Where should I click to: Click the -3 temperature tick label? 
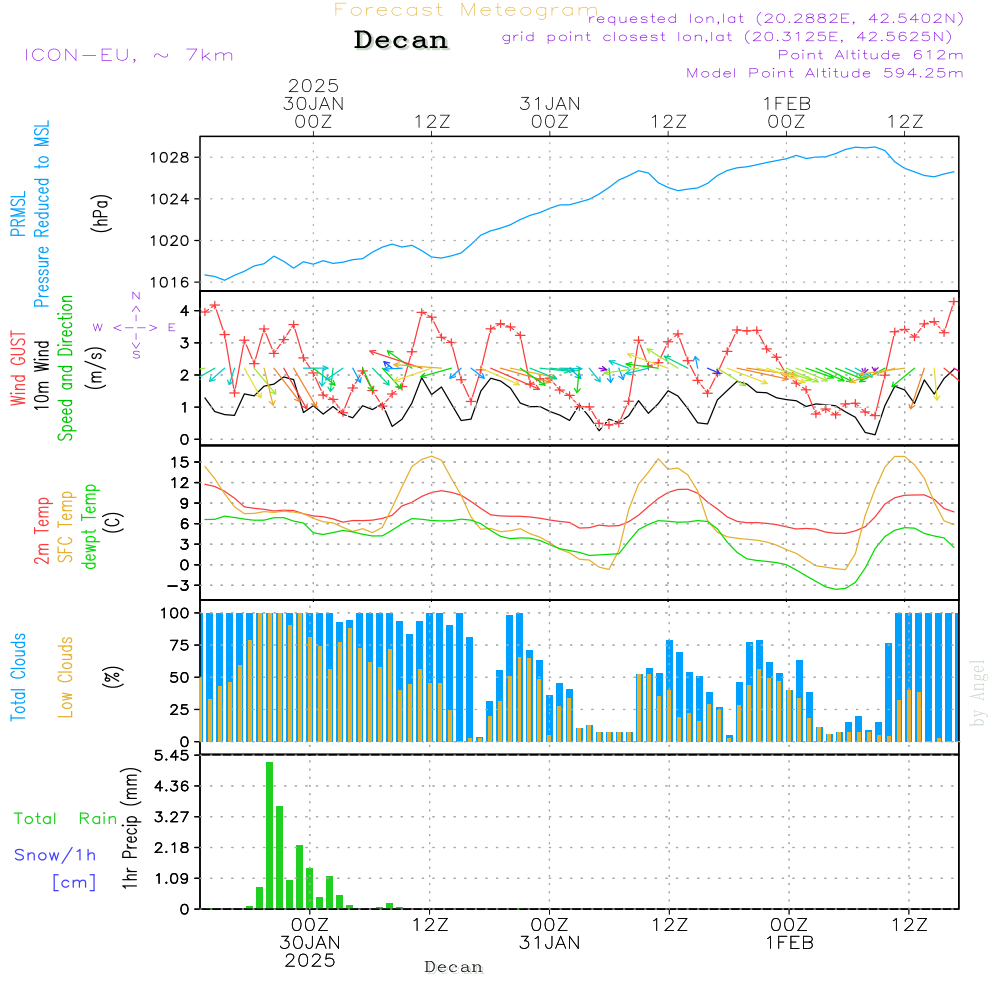click(179, 585)
